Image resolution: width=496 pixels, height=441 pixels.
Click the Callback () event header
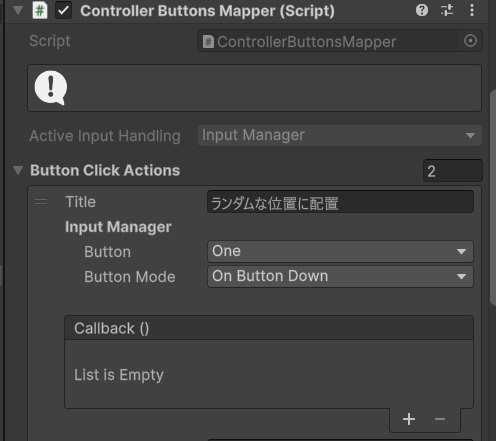pos(269,328)
